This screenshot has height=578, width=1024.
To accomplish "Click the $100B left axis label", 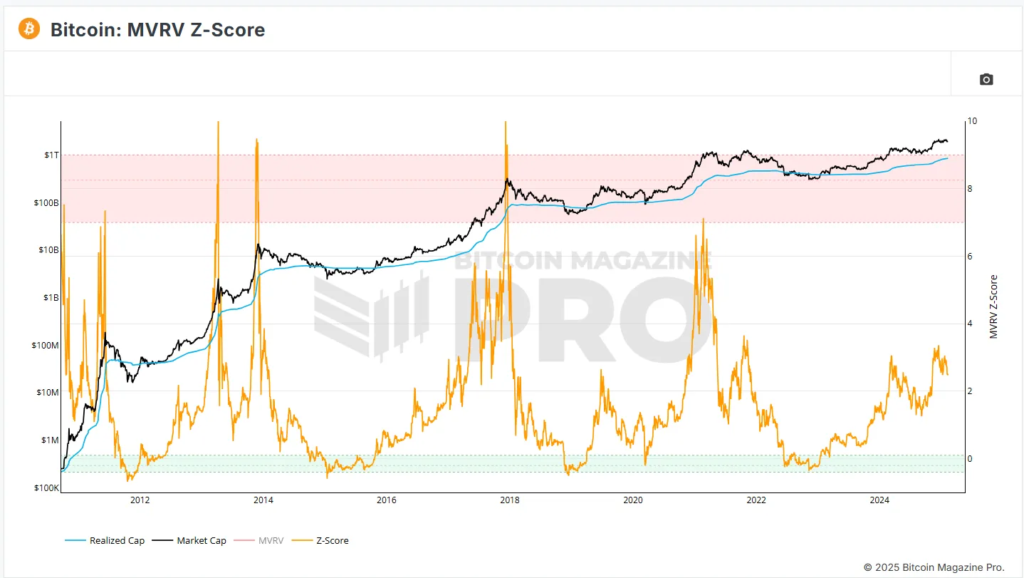I will pos(46,203).
